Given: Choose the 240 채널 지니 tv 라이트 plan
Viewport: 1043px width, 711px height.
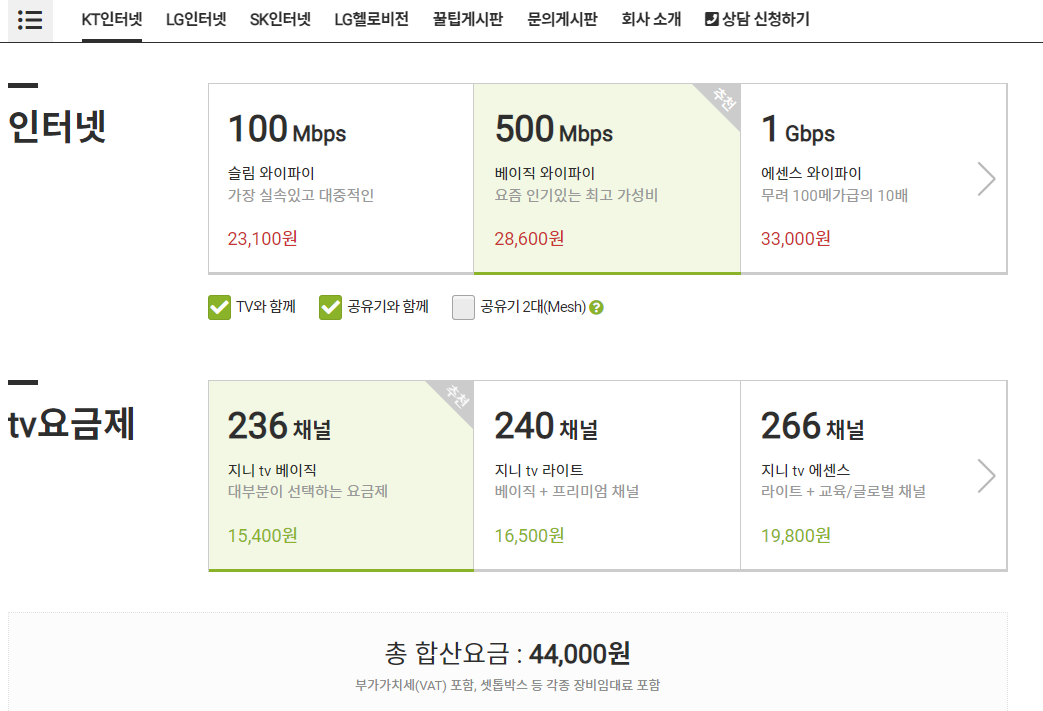Looking at the screenshot, I should click(x=607, y=476).
